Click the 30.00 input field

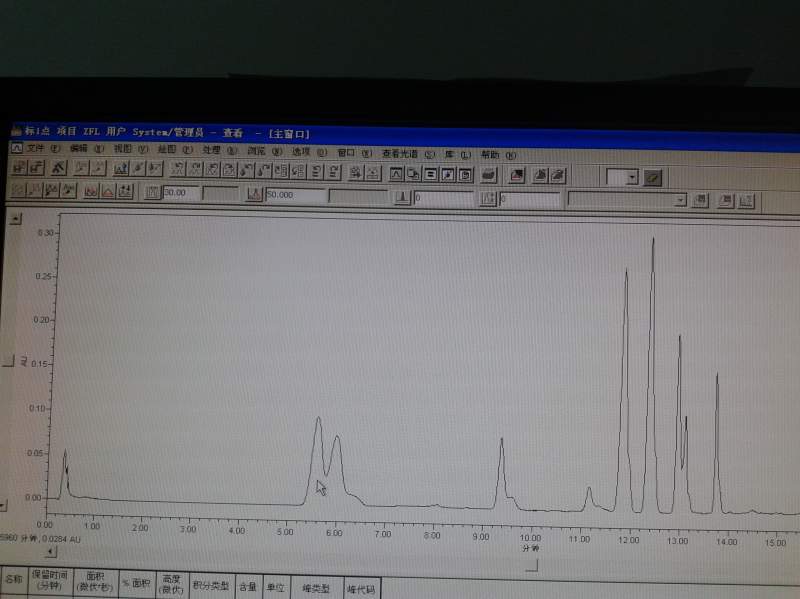pos(180,193)
